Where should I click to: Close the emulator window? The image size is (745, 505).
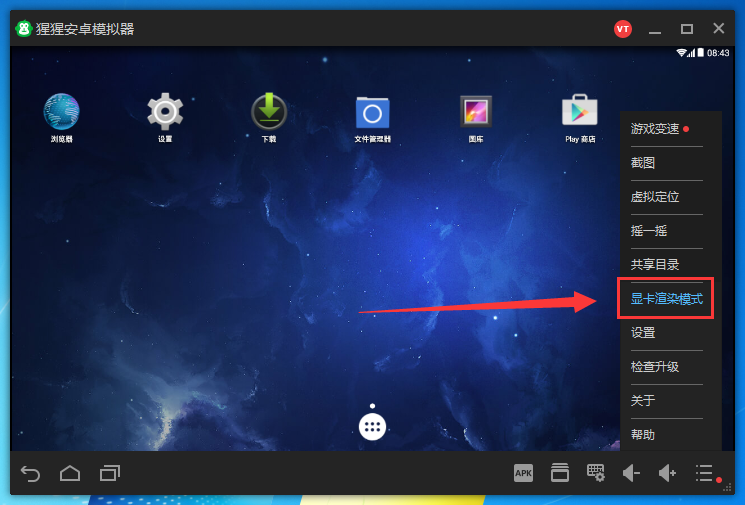tap(718, 29)
